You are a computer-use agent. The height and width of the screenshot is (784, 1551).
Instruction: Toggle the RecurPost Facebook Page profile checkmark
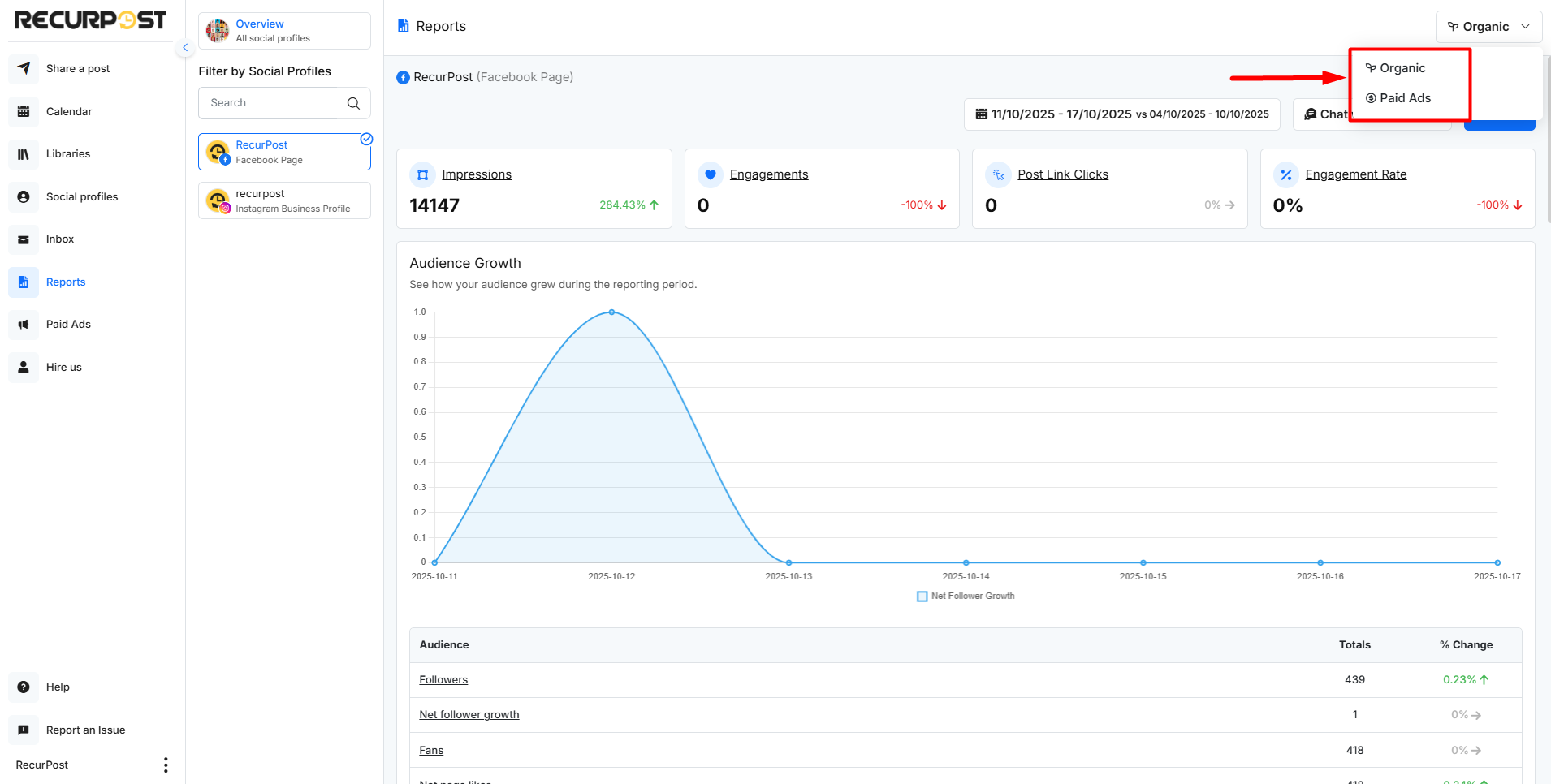[366, 140]
